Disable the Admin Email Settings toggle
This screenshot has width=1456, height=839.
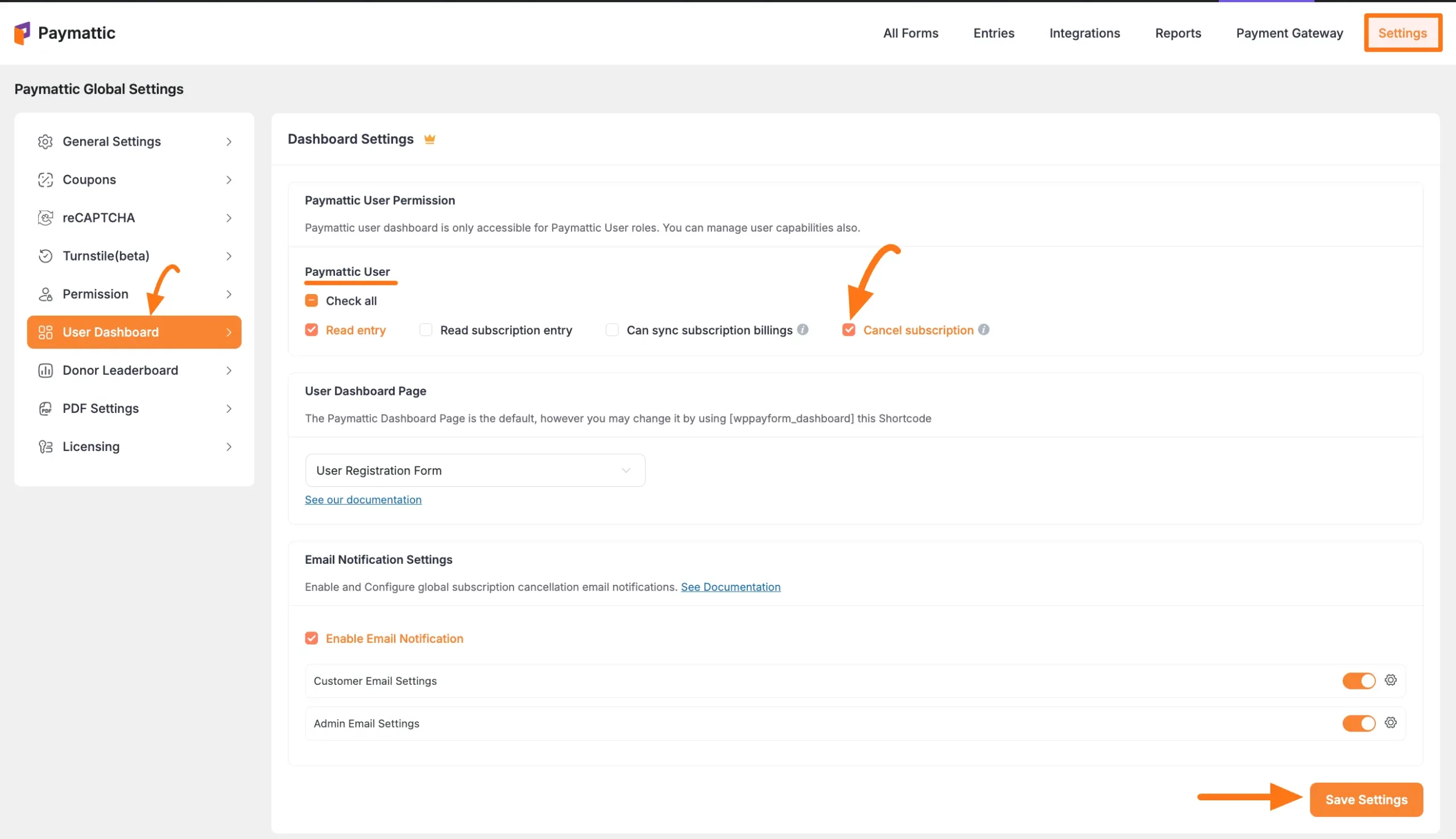1358,723
